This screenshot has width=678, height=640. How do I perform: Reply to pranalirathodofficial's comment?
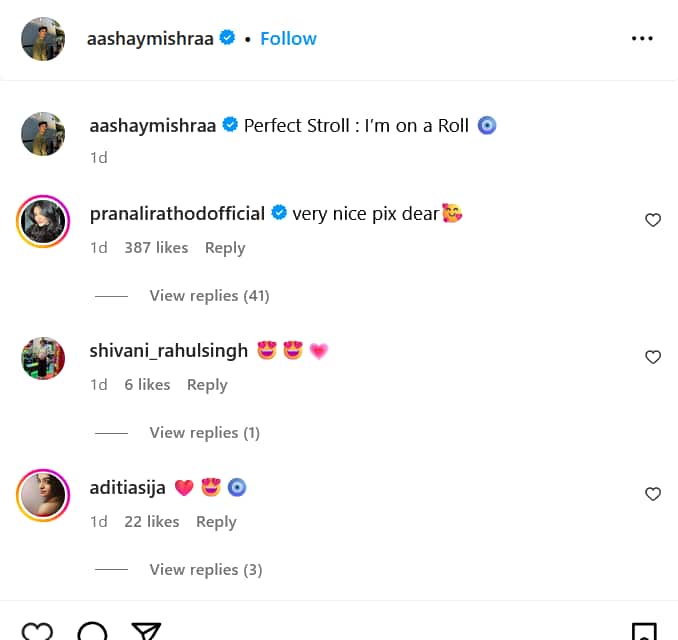coord(225,248)
